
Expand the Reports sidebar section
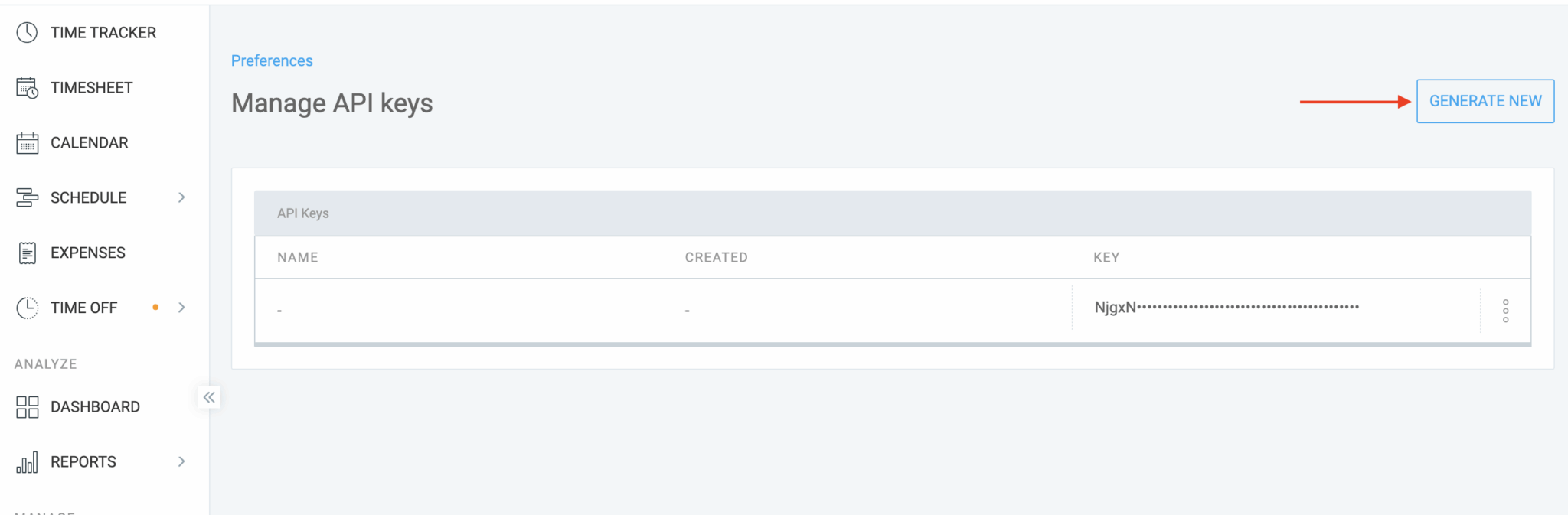(x=181, y=461)
